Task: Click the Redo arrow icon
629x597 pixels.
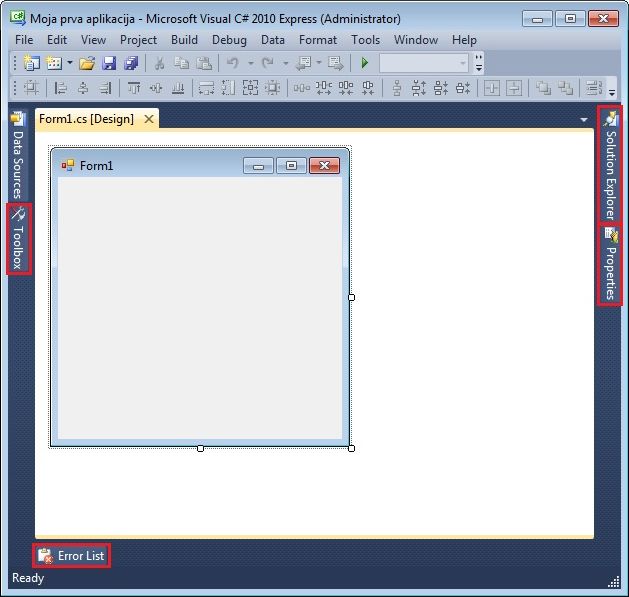Action: [x=268, y=63]
